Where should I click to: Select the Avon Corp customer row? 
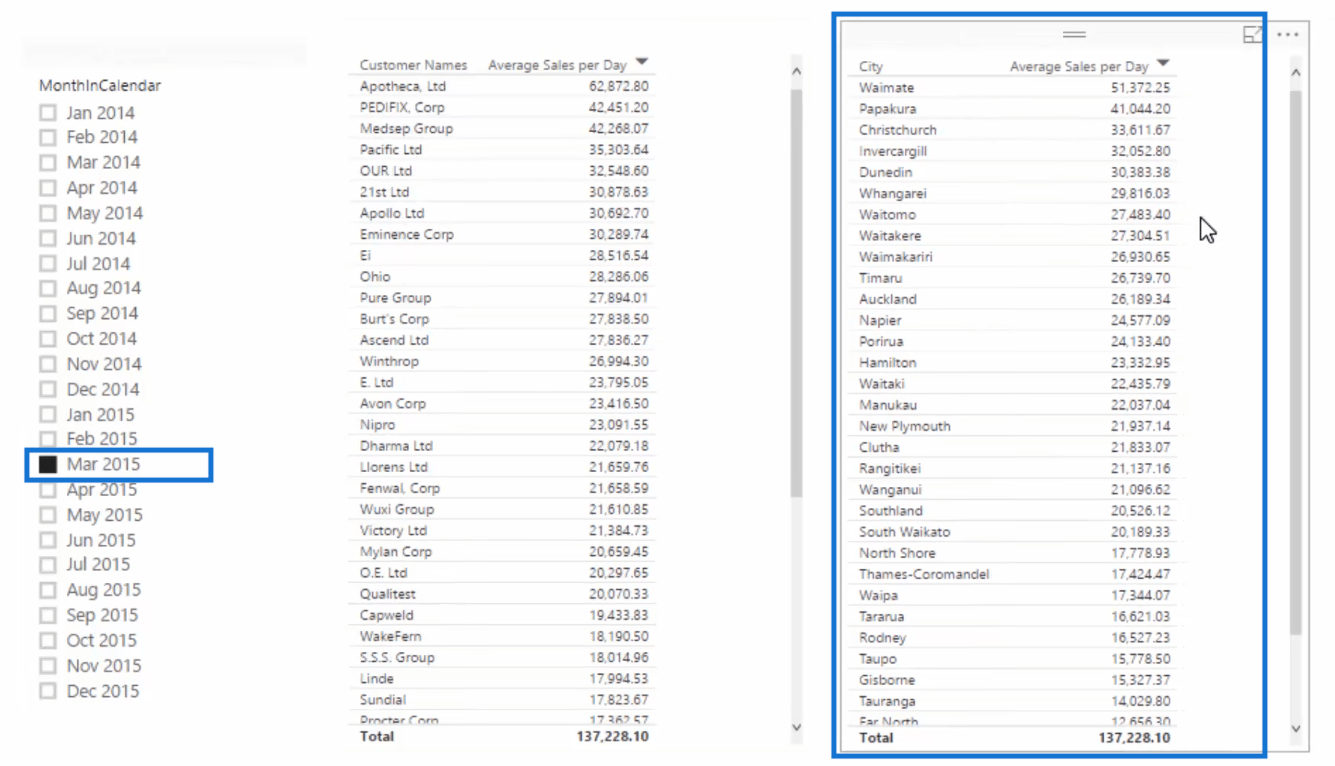504,404
